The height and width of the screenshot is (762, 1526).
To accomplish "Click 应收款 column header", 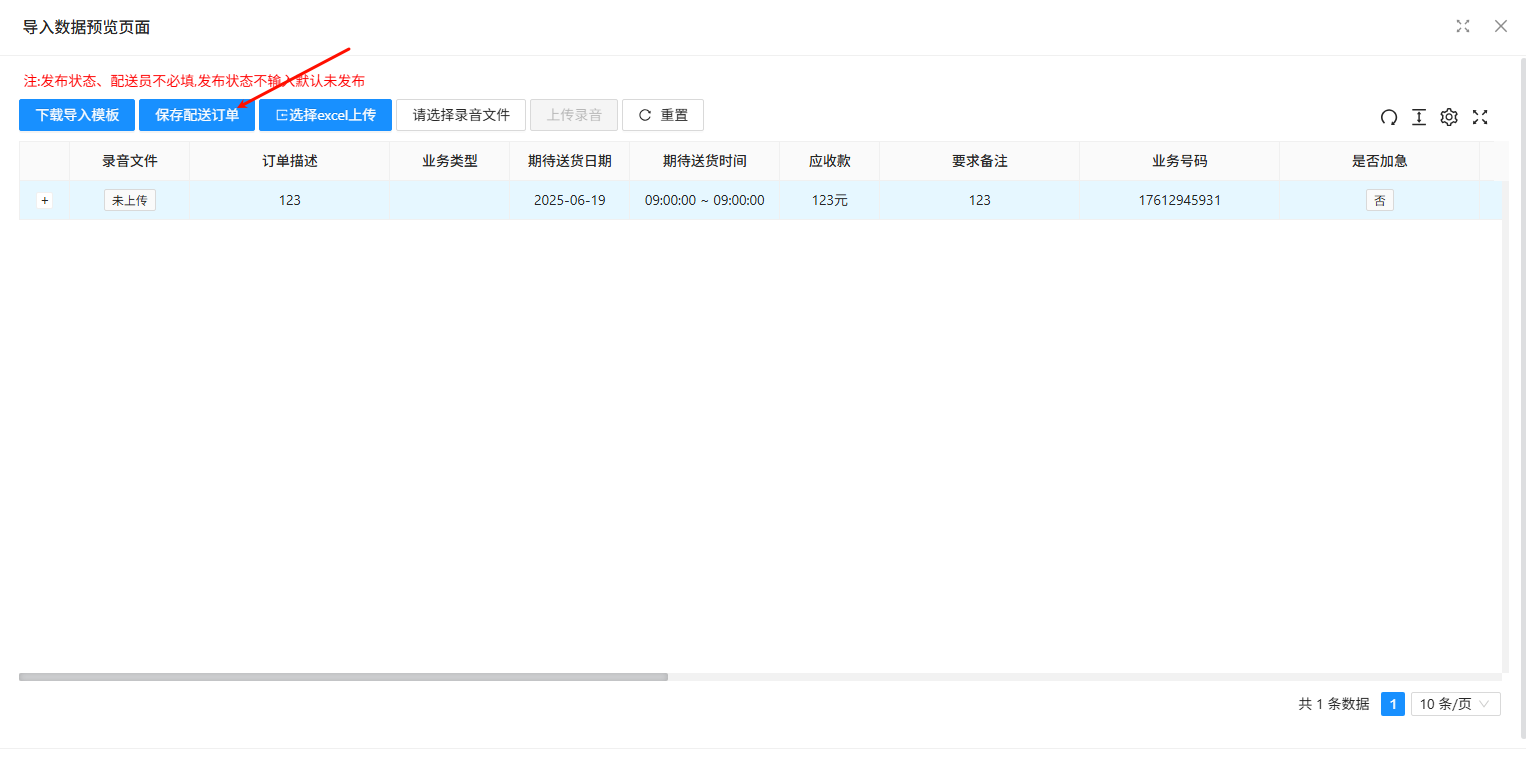I will 830,161.
